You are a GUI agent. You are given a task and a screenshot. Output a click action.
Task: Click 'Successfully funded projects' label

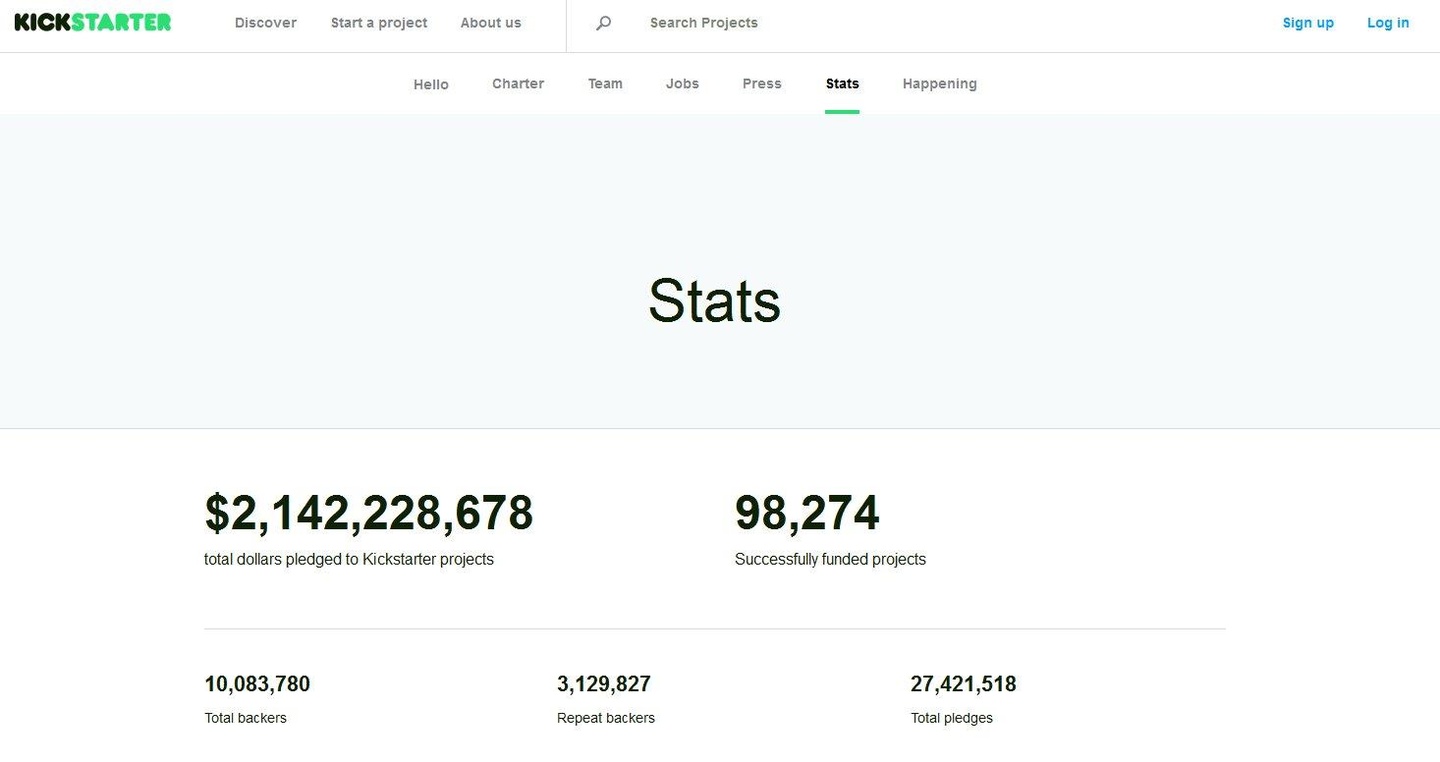pyautogui.click(x=830, y=559)
